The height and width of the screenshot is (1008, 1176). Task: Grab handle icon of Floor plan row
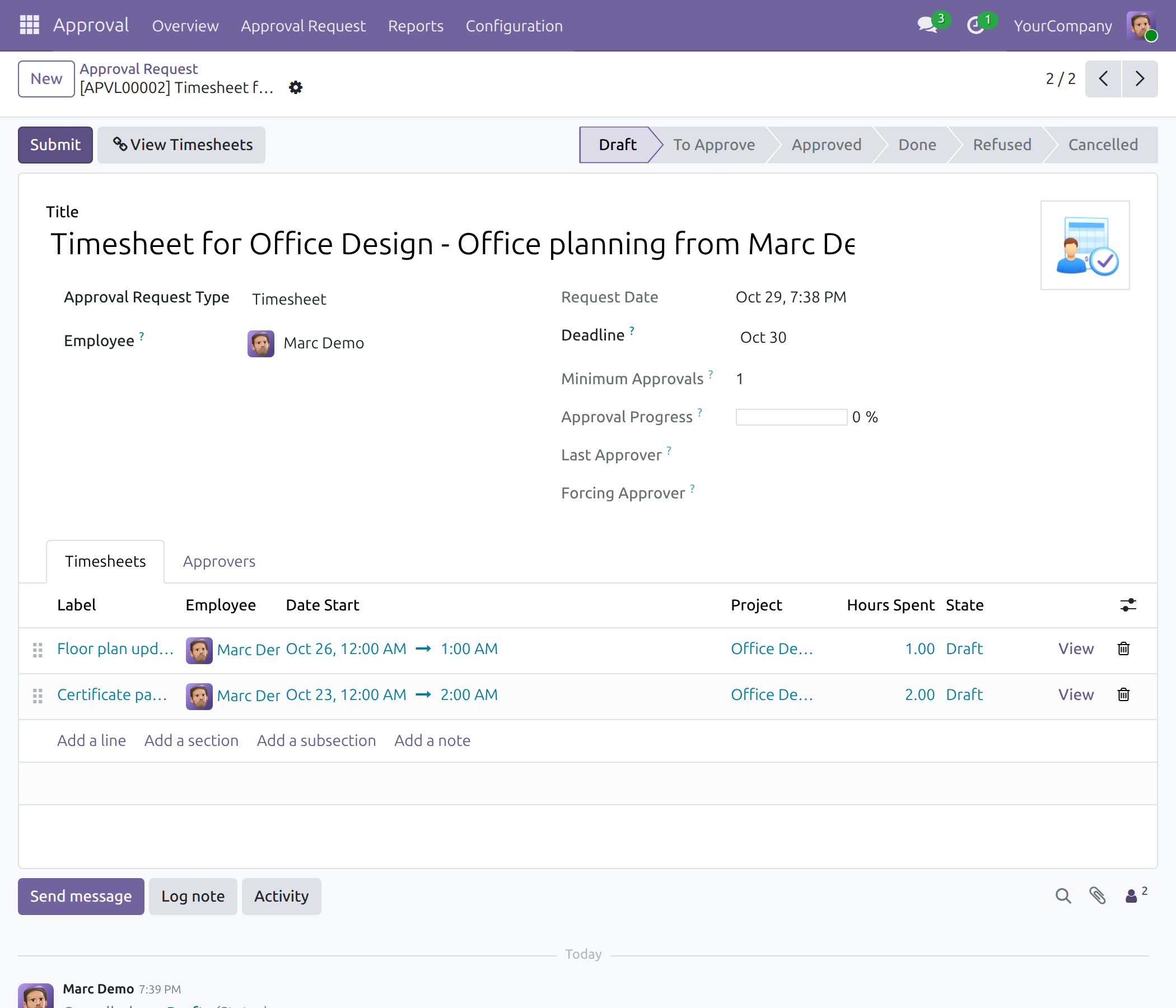pyautogui.click(x=38, y=650)
